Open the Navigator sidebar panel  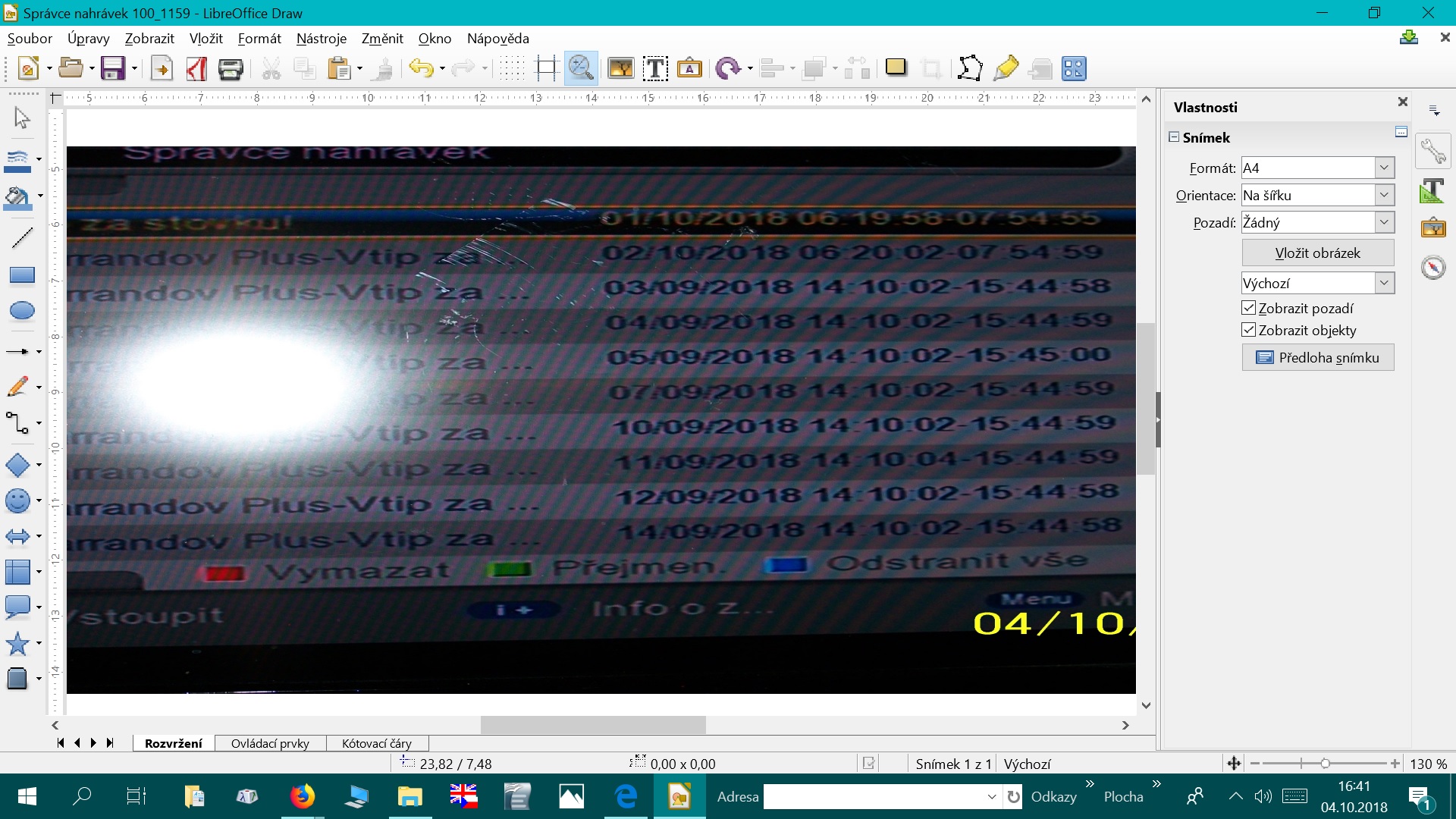[x=1433, y=268]
